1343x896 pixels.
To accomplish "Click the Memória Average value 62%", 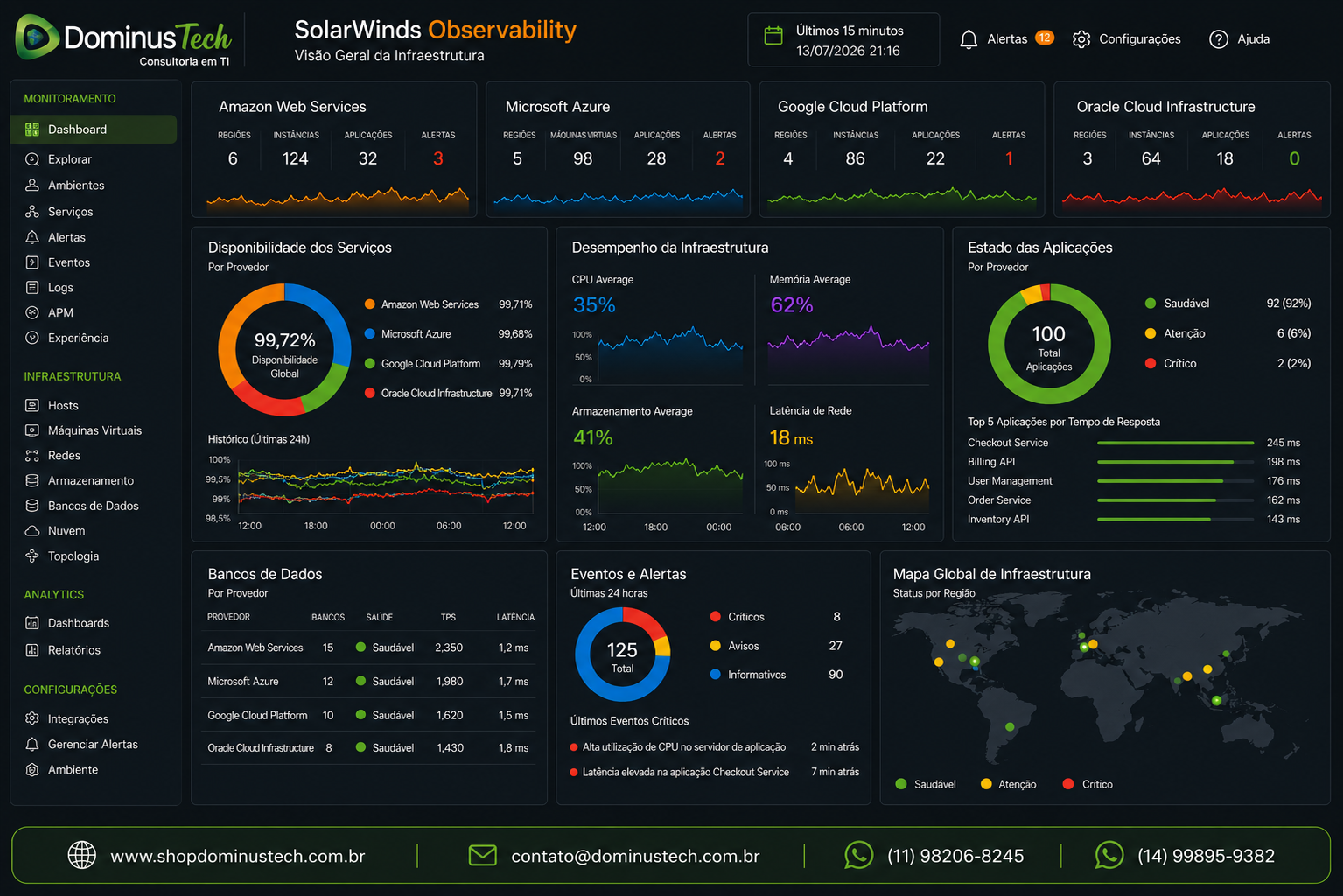I will (x=792, y=305).
